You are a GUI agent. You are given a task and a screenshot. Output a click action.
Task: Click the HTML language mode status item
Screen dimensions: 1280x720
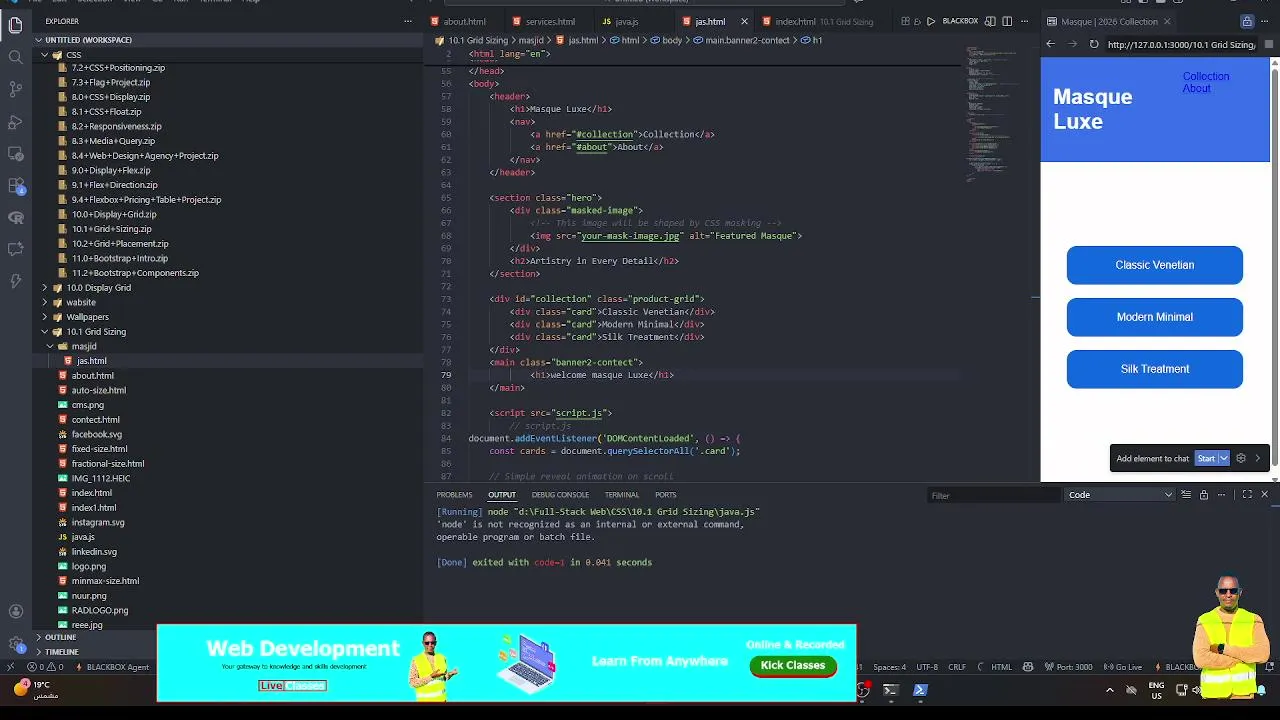coord(1001,667)
